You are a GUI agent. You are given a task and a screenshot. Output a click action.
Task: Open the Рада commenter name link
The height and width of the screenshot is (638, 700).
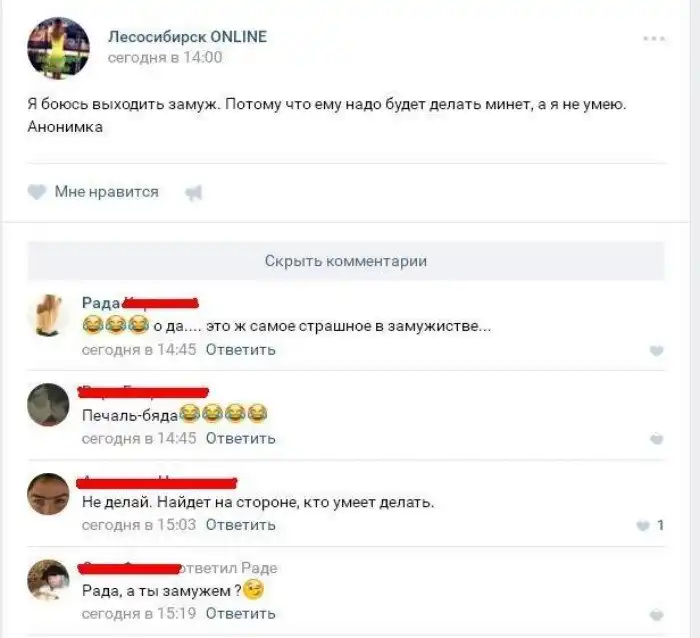(x=101, y=303)
